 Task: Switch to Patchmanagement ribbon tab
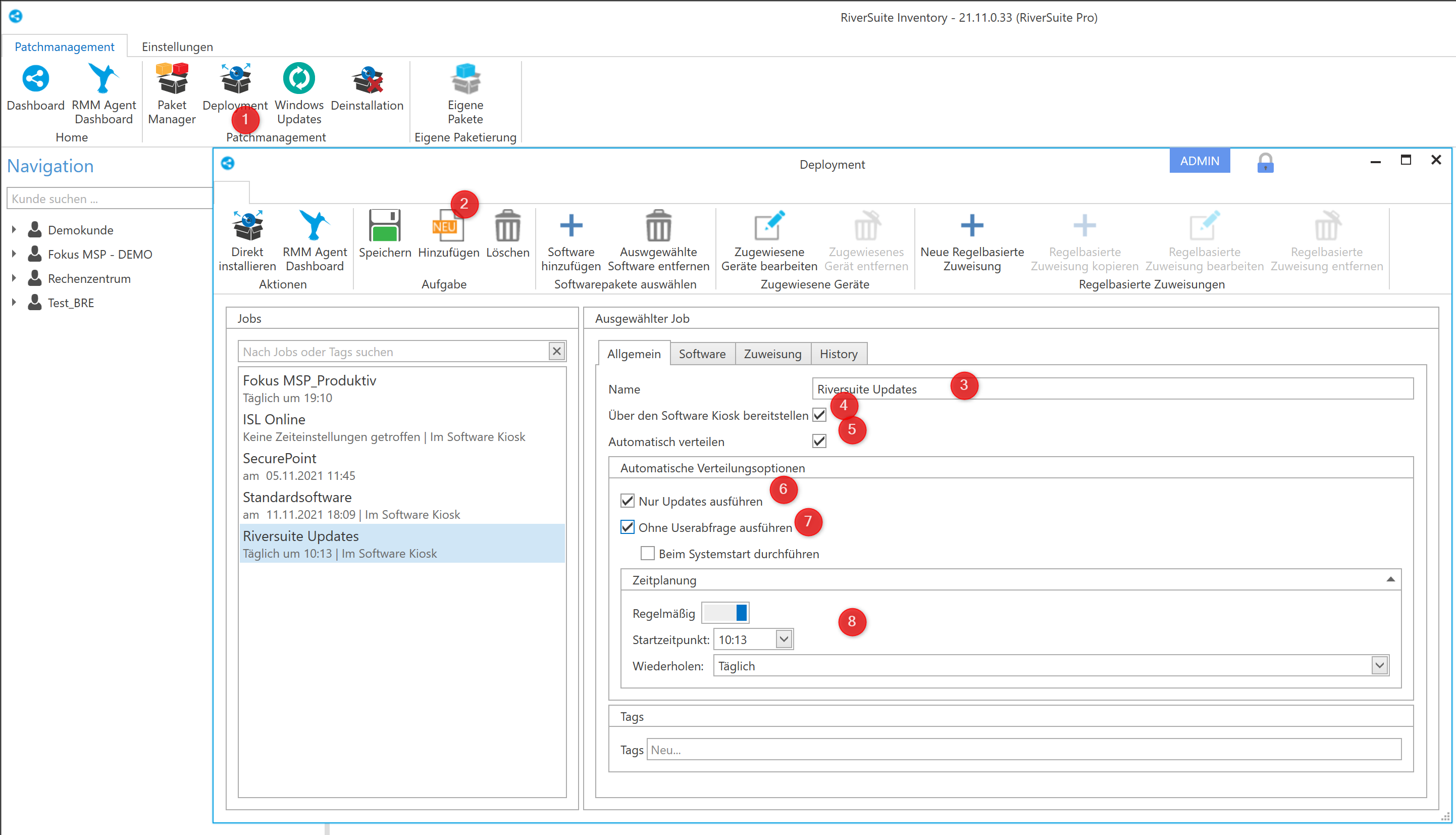point(64,46)
